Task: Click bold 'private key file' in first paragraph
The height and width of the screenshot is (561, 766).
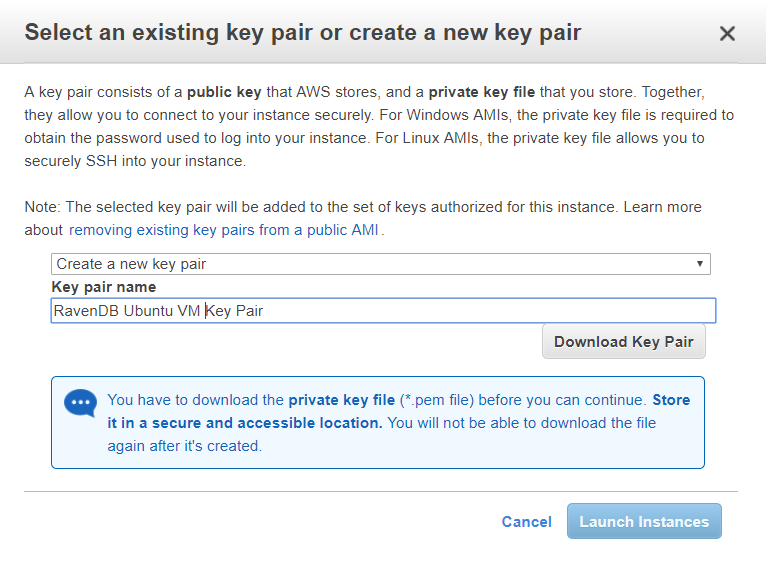Action: [482, 92]
